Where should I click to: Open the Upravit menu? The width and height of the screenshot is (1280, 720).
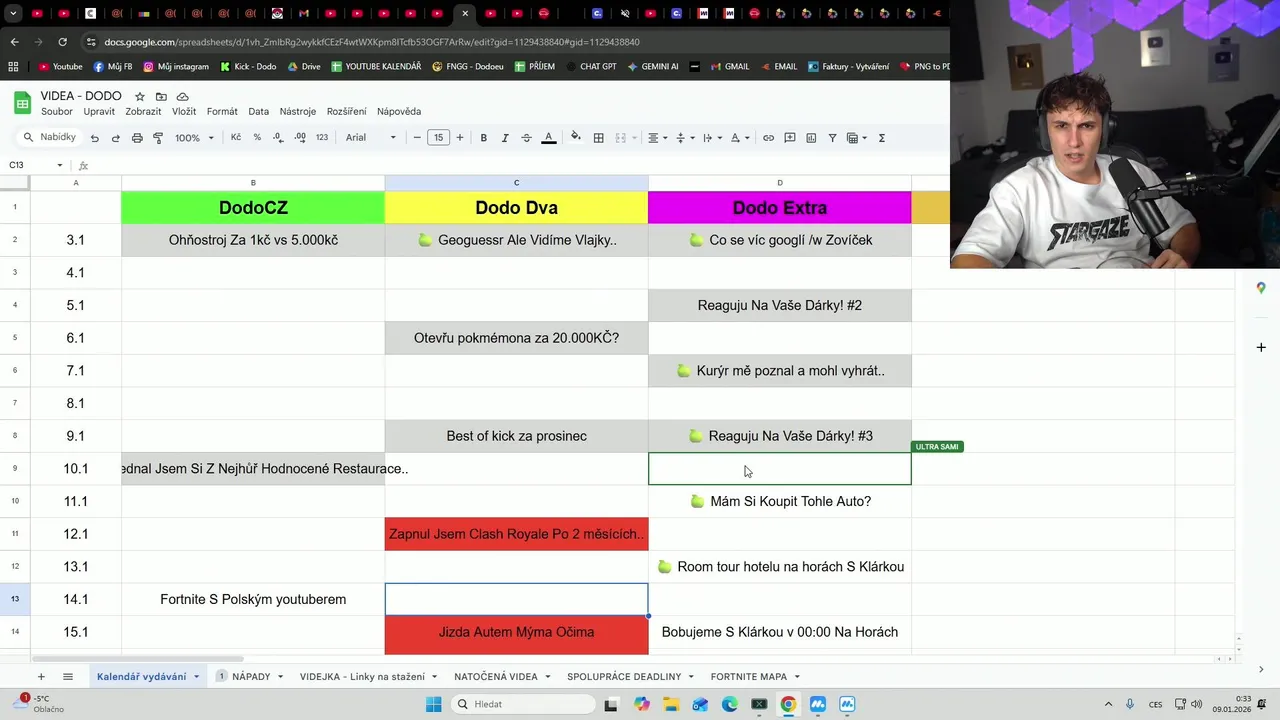[99, 111]
